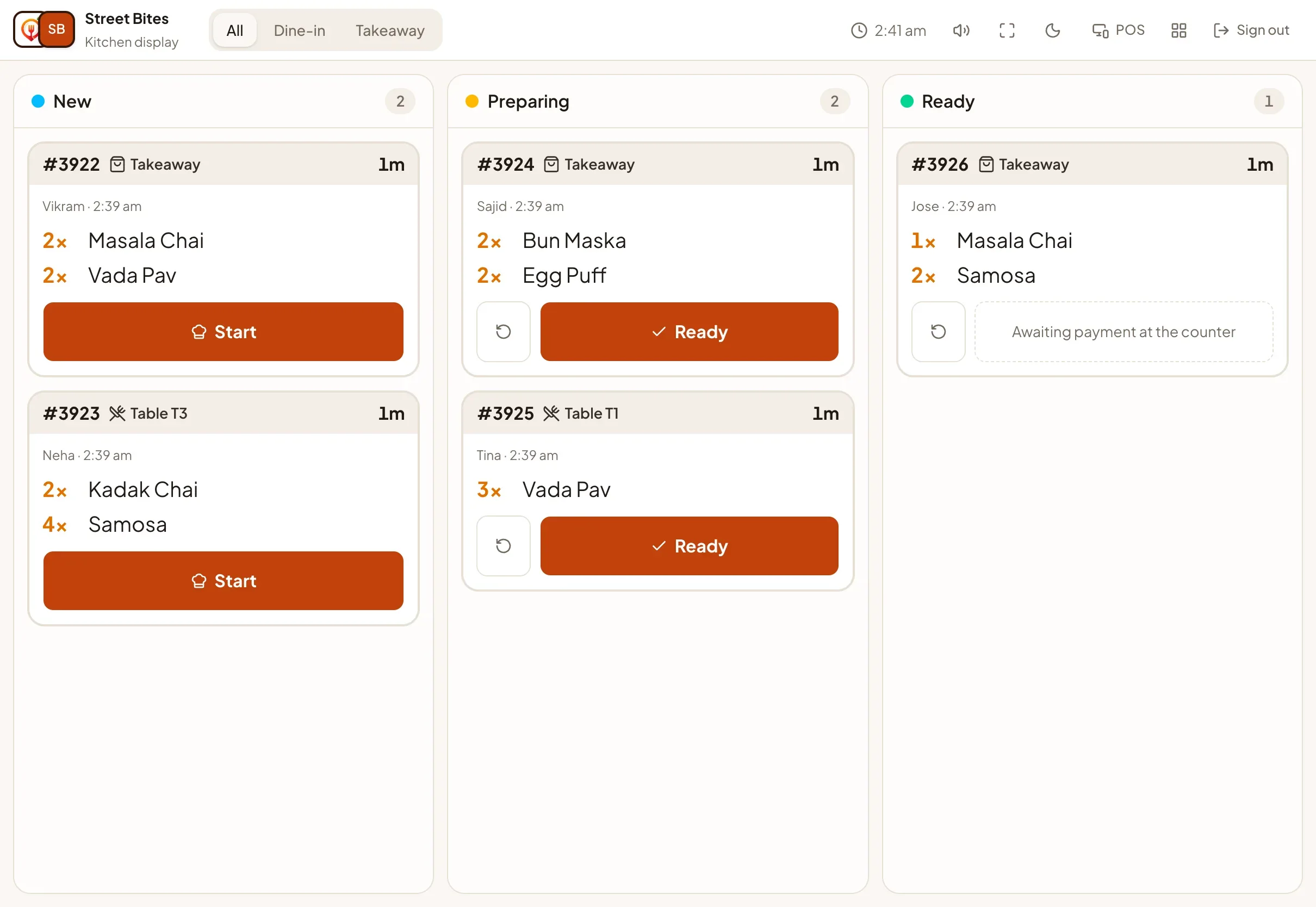Revert order #3924 with undo icon
1316x907 pixels.
click(504, 331)
